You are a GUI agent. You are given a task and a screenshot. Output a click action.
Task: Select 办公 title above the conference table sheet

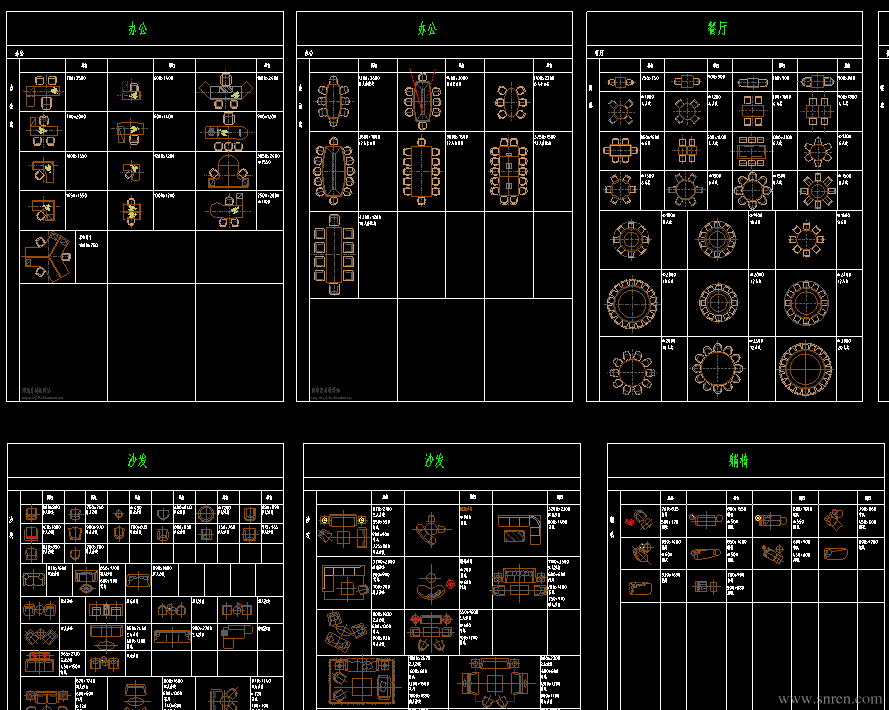point(427,28)
